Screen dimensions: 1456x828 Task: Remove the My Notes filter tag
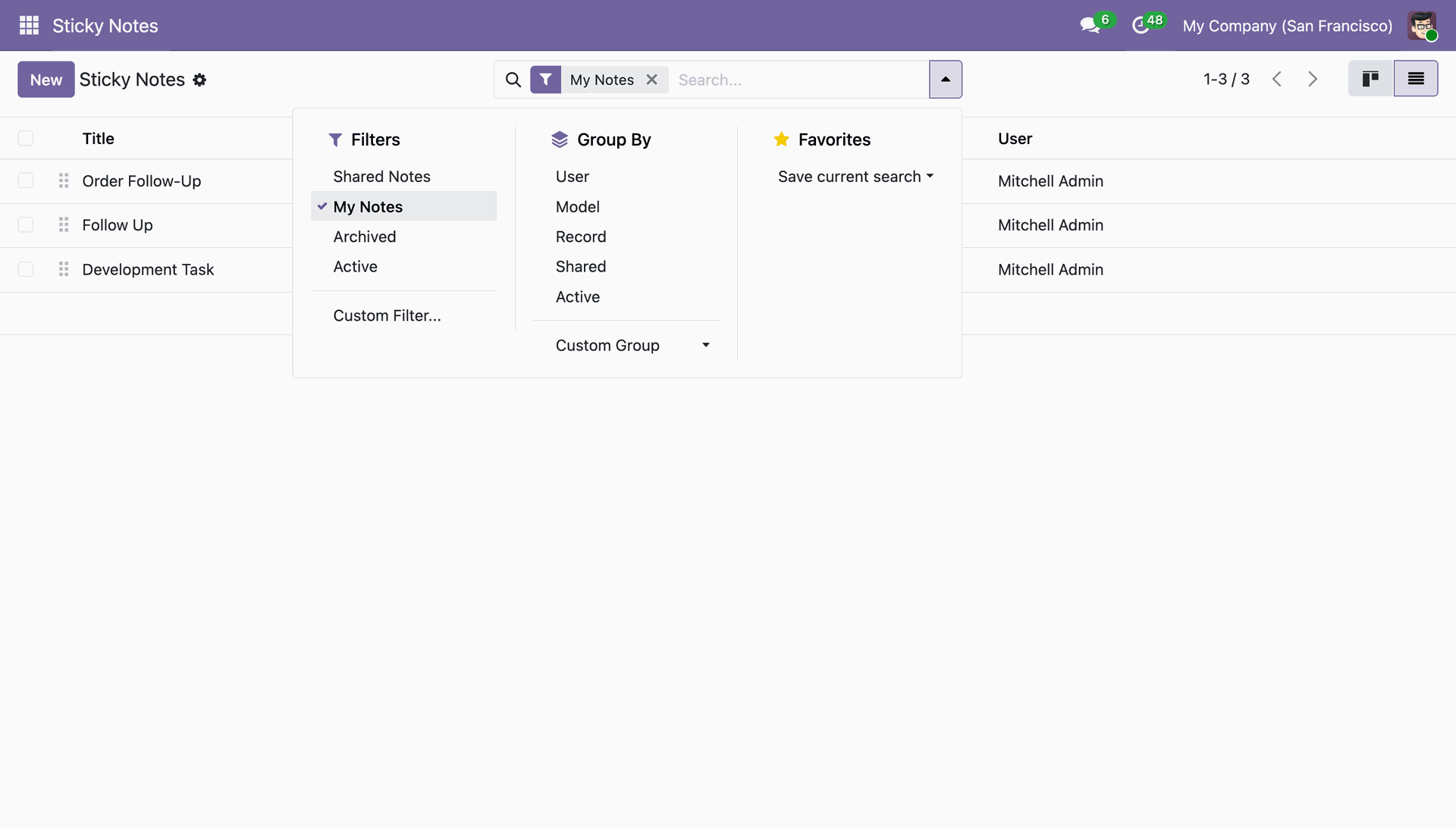[x=651, y=80]
